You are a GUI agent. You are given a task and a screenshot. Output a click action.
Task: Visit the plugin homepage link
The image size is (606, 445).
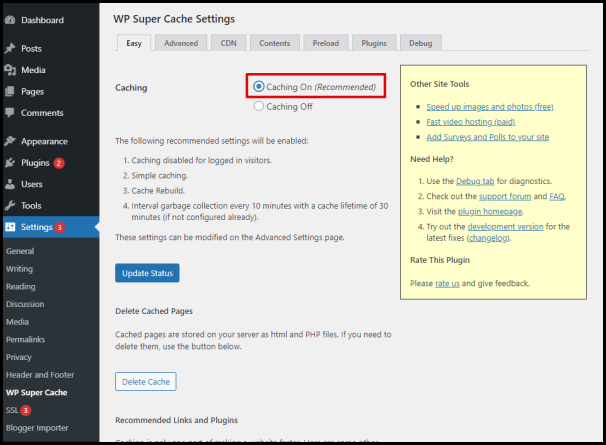pos(490,211)
